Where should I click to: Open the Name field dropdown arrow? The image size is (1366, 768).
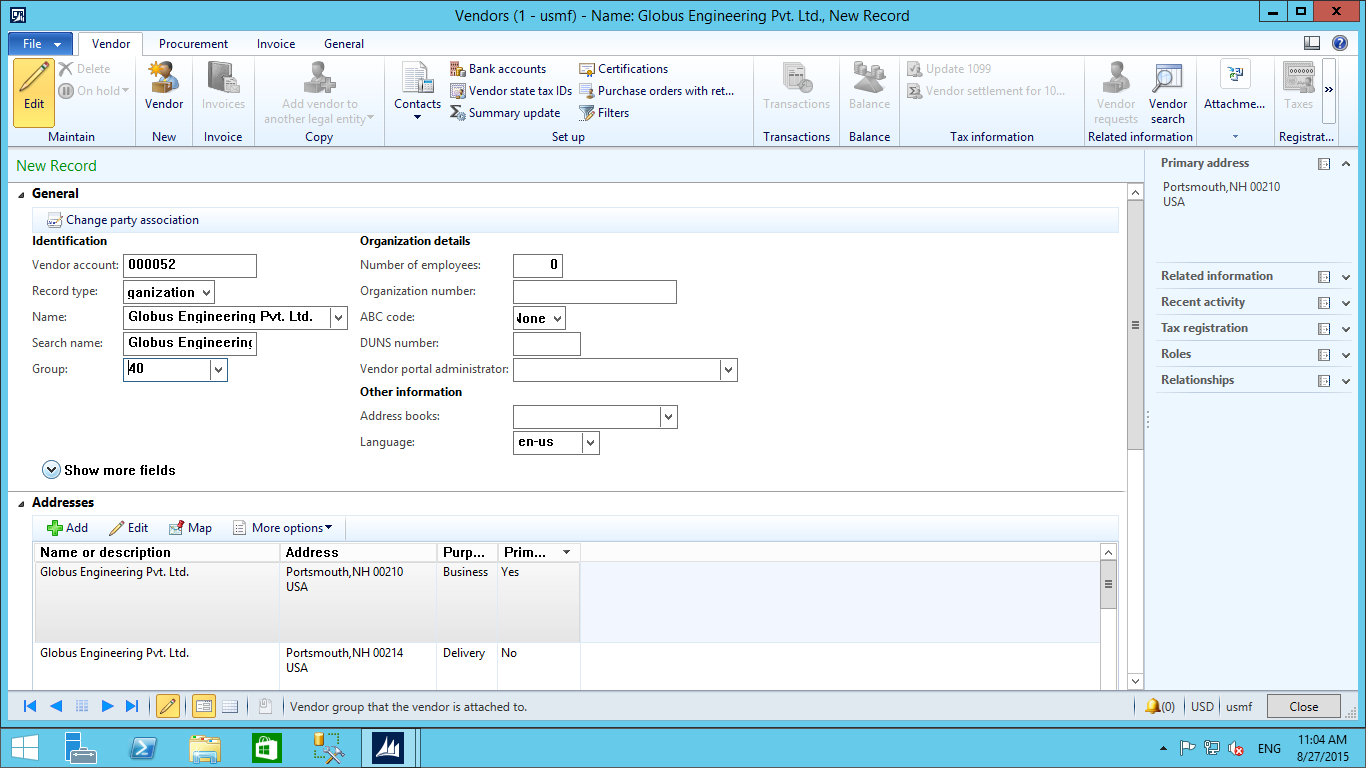click(x=339, y=318)
